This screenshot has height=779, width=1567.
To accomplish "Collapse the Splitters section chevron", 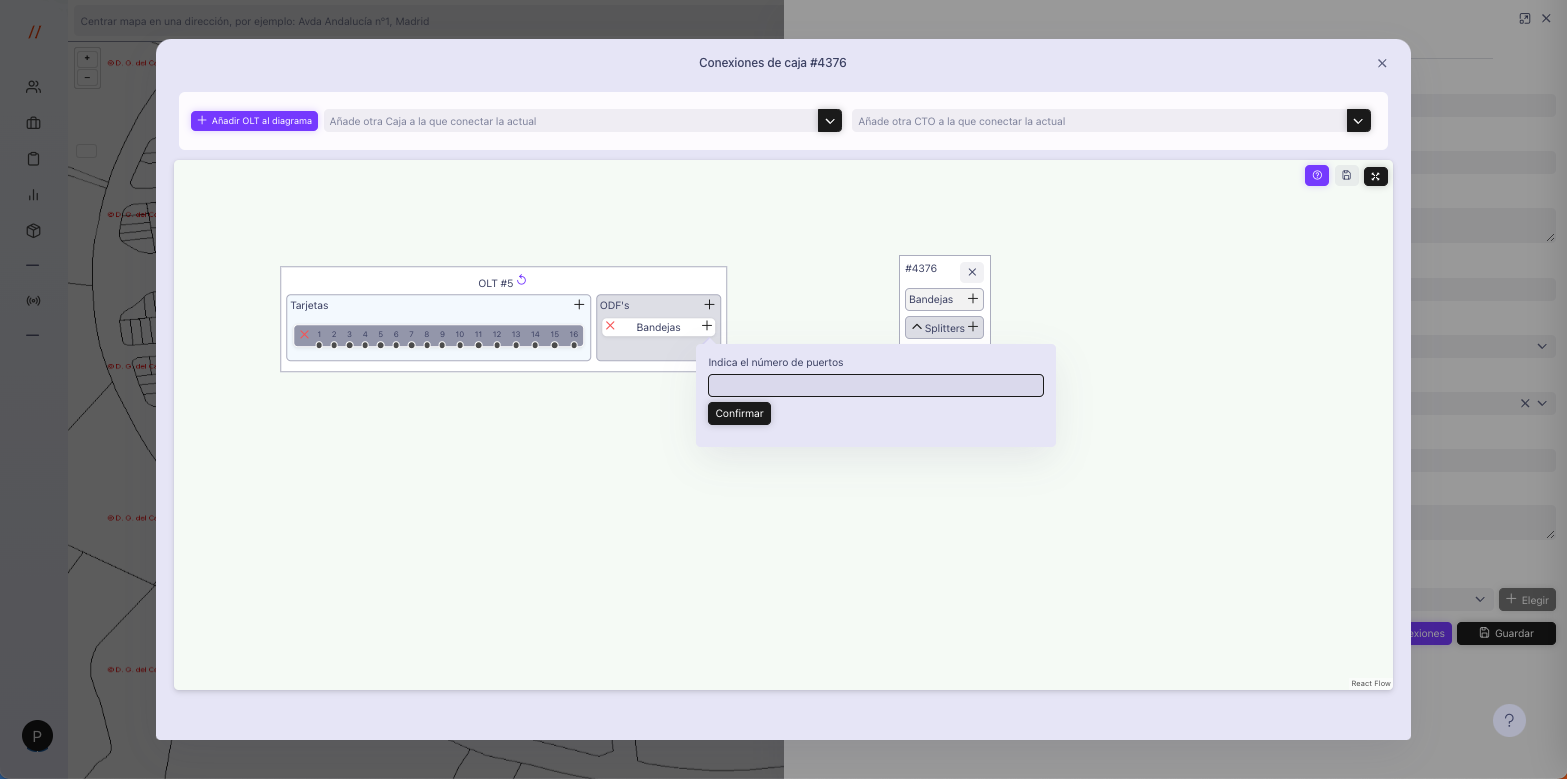I will coord(916,327).
